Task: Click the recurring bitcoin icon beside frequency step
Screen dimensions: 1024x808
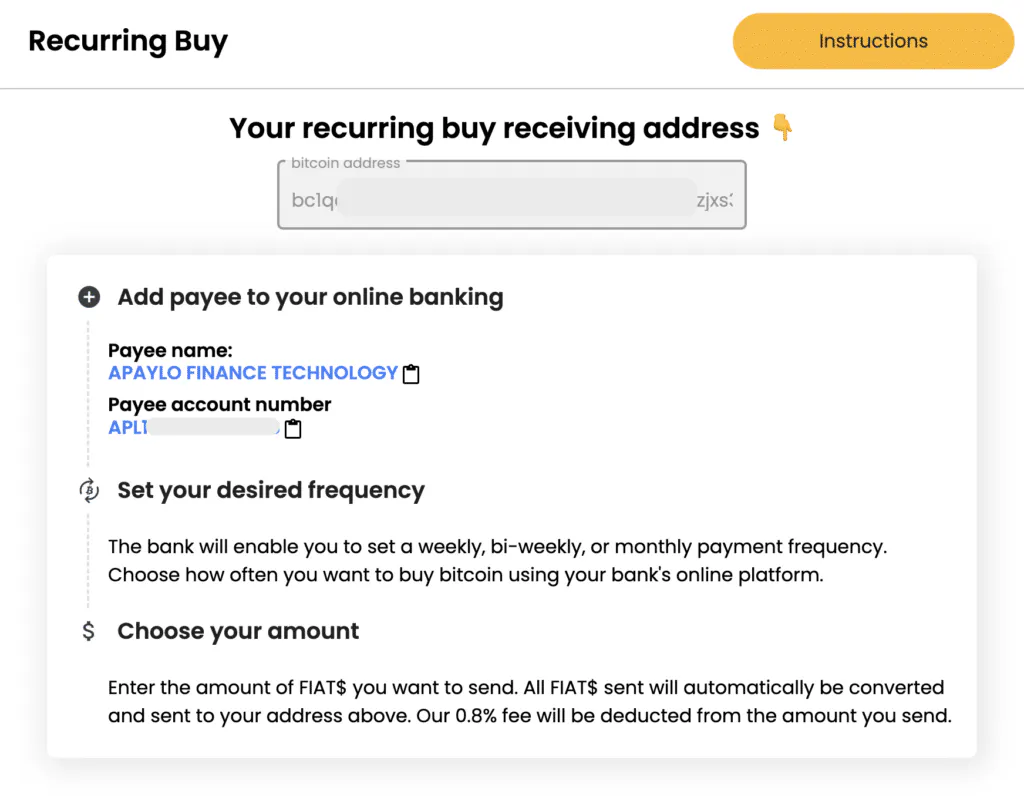Action: [89, 490]
